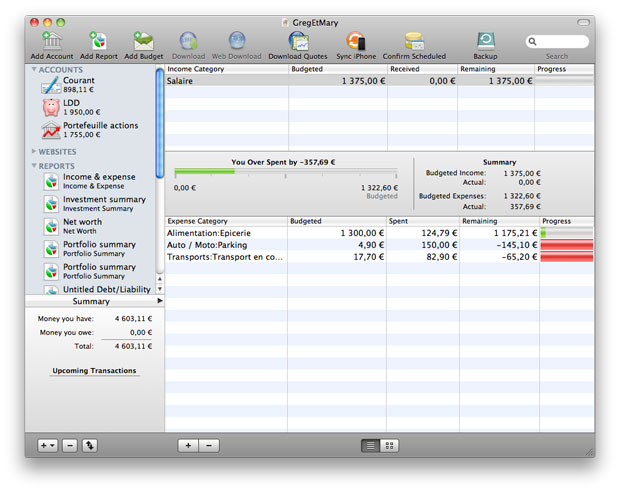Collapse the ACCOUNTS section
Screen dimensions: 620x492
(34, 70)
